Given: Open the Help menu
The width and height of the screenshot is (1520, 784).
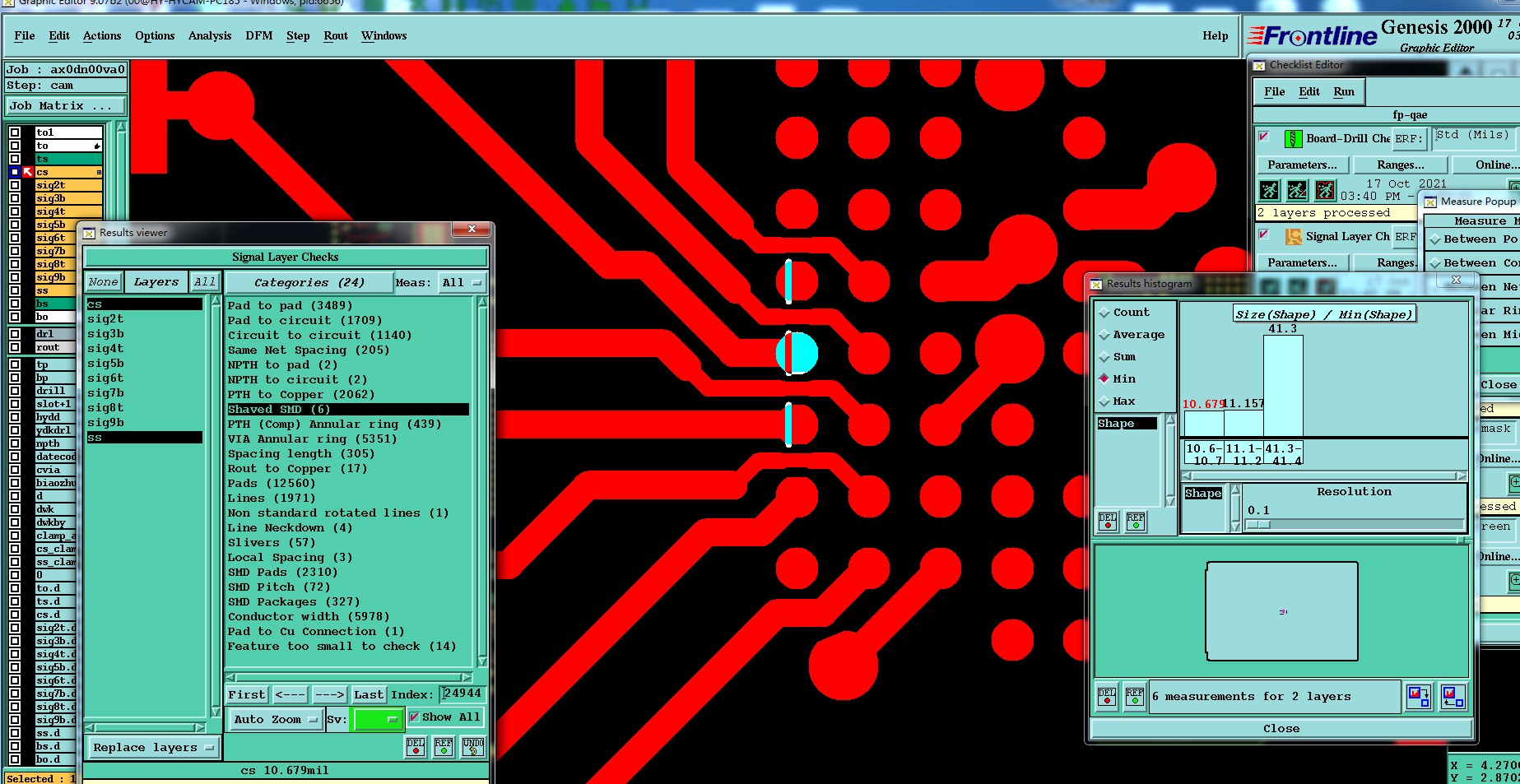Looking at the screenshot, I should [x=1216, y=36].
